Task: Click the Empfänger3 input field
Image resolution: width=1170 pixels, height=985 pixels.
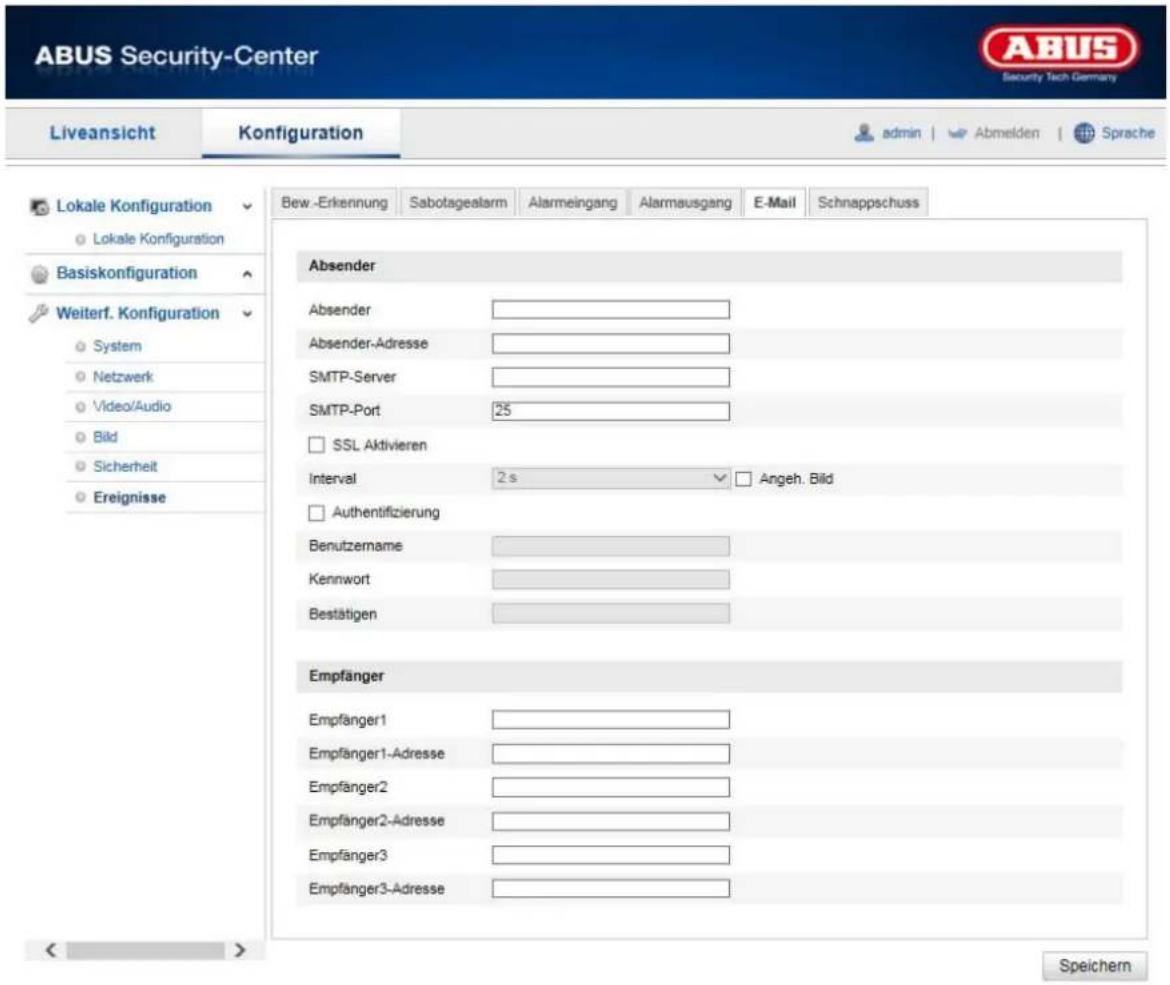Action: tap(610, 854)
